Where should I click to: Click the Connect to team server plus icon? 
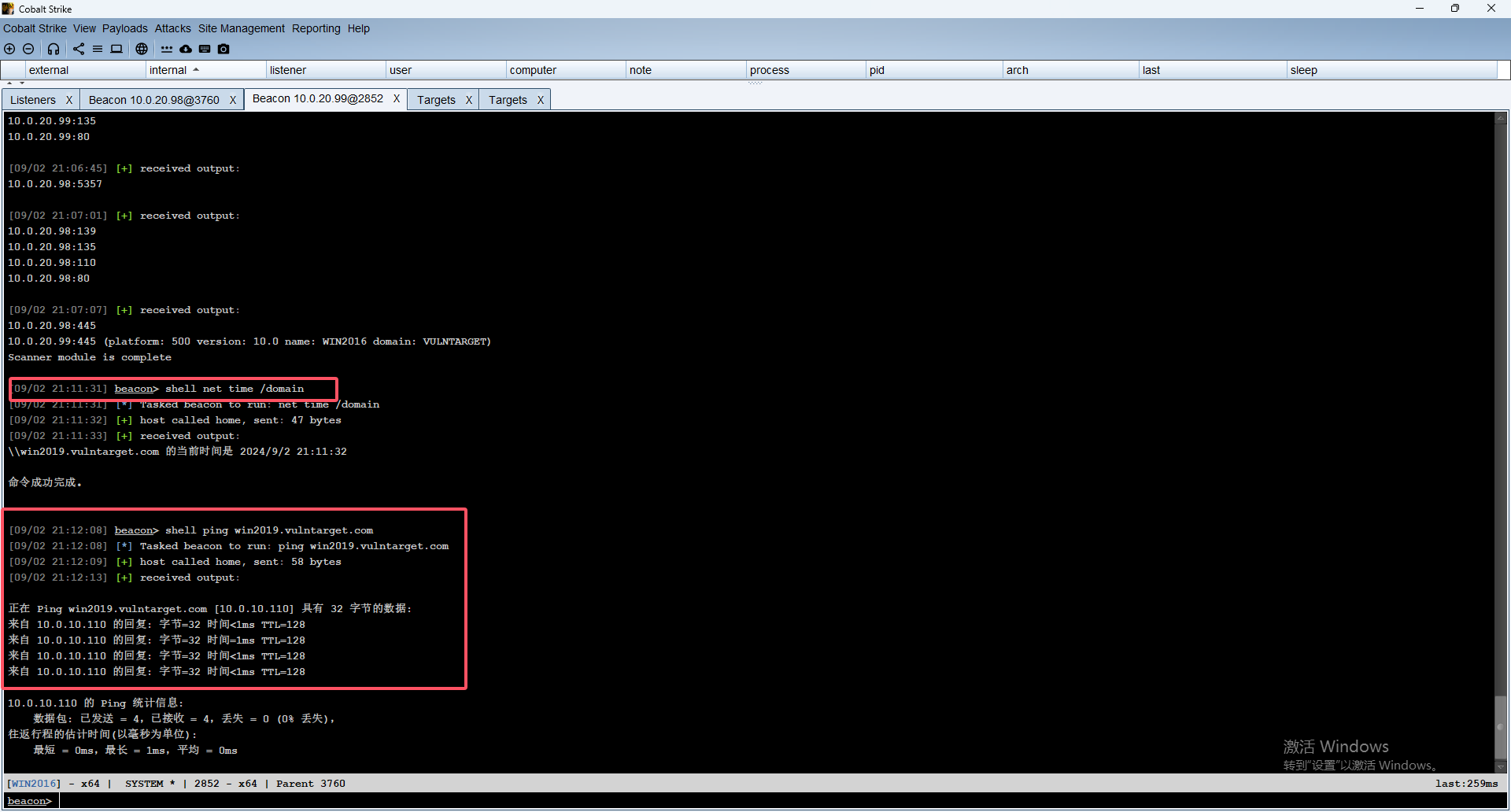point(9,49)
